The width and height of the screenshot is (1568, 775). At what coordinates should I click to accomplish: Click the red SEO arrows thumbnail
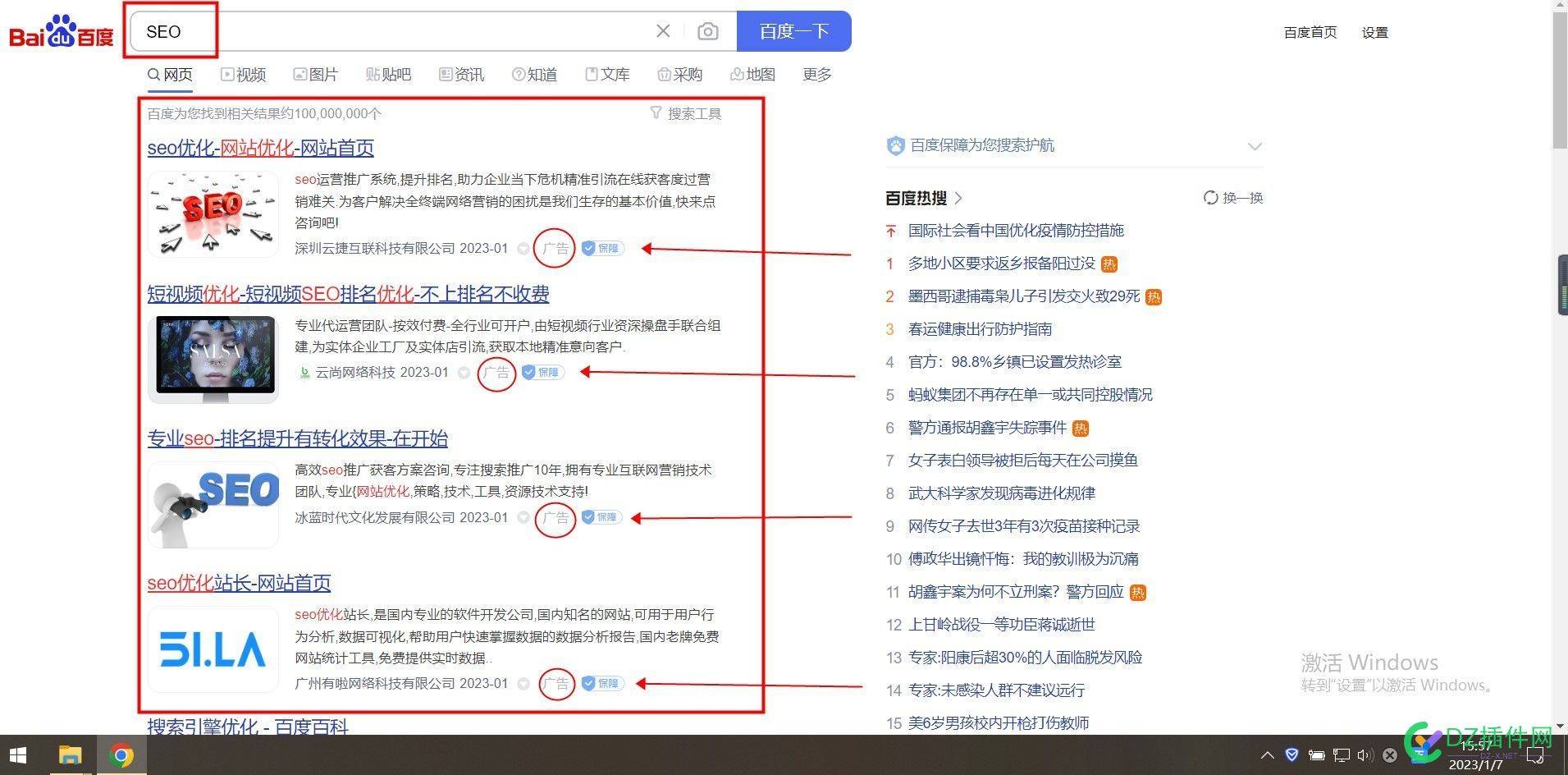[213, 214]
